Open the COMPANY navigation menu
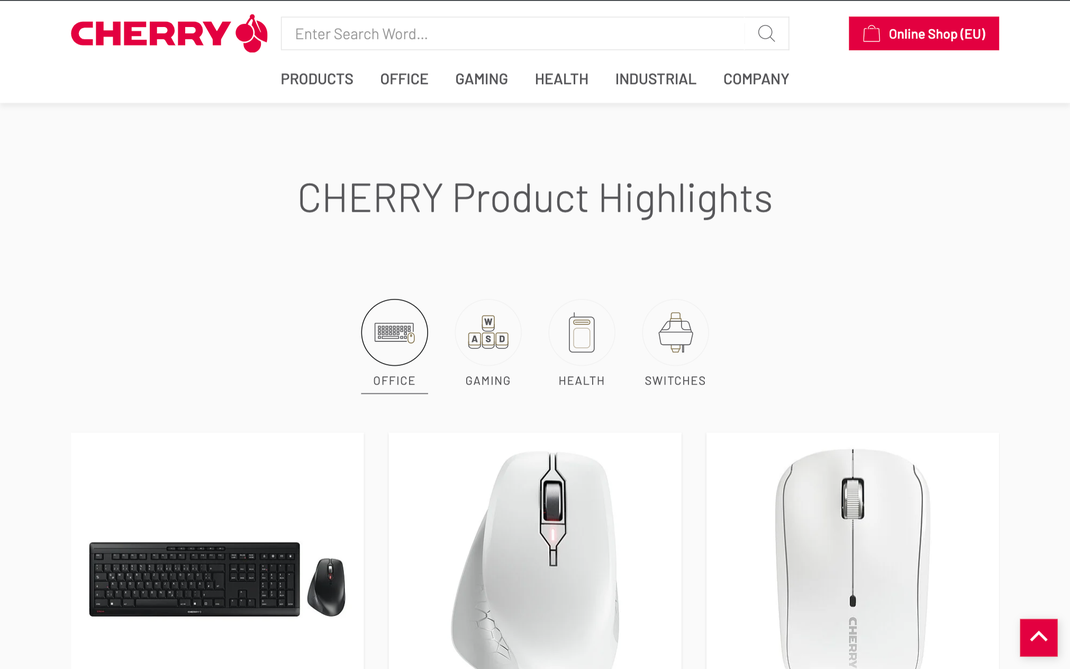Viewport: 1070px width, 669px height. (756, 79)
